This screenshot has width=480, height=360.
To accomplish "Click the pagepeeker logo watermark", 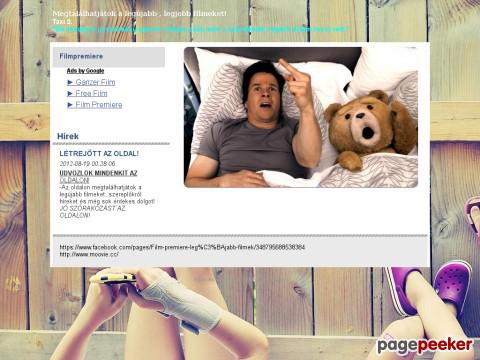I will (425, 345).
